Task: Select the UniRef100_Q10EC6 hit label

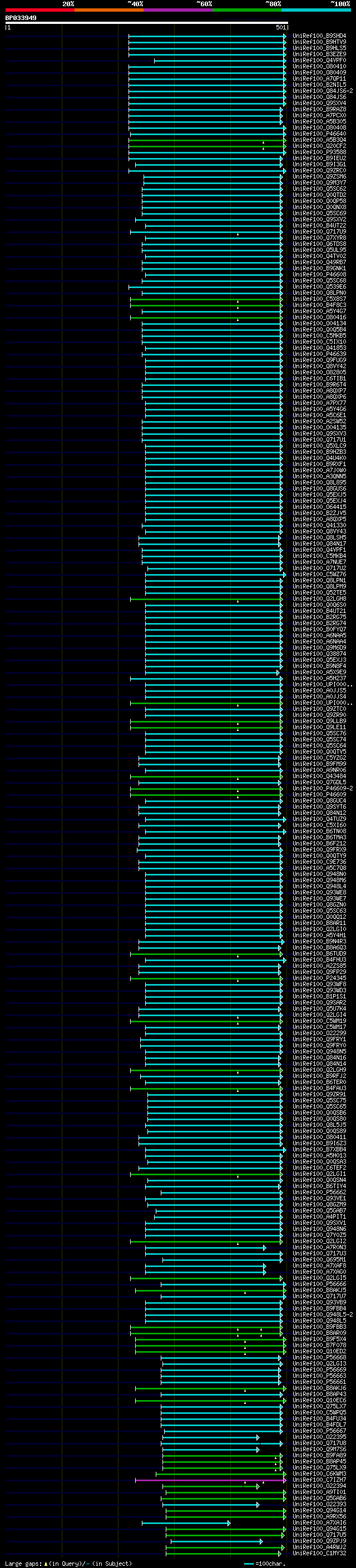Action: [319, 1400]
